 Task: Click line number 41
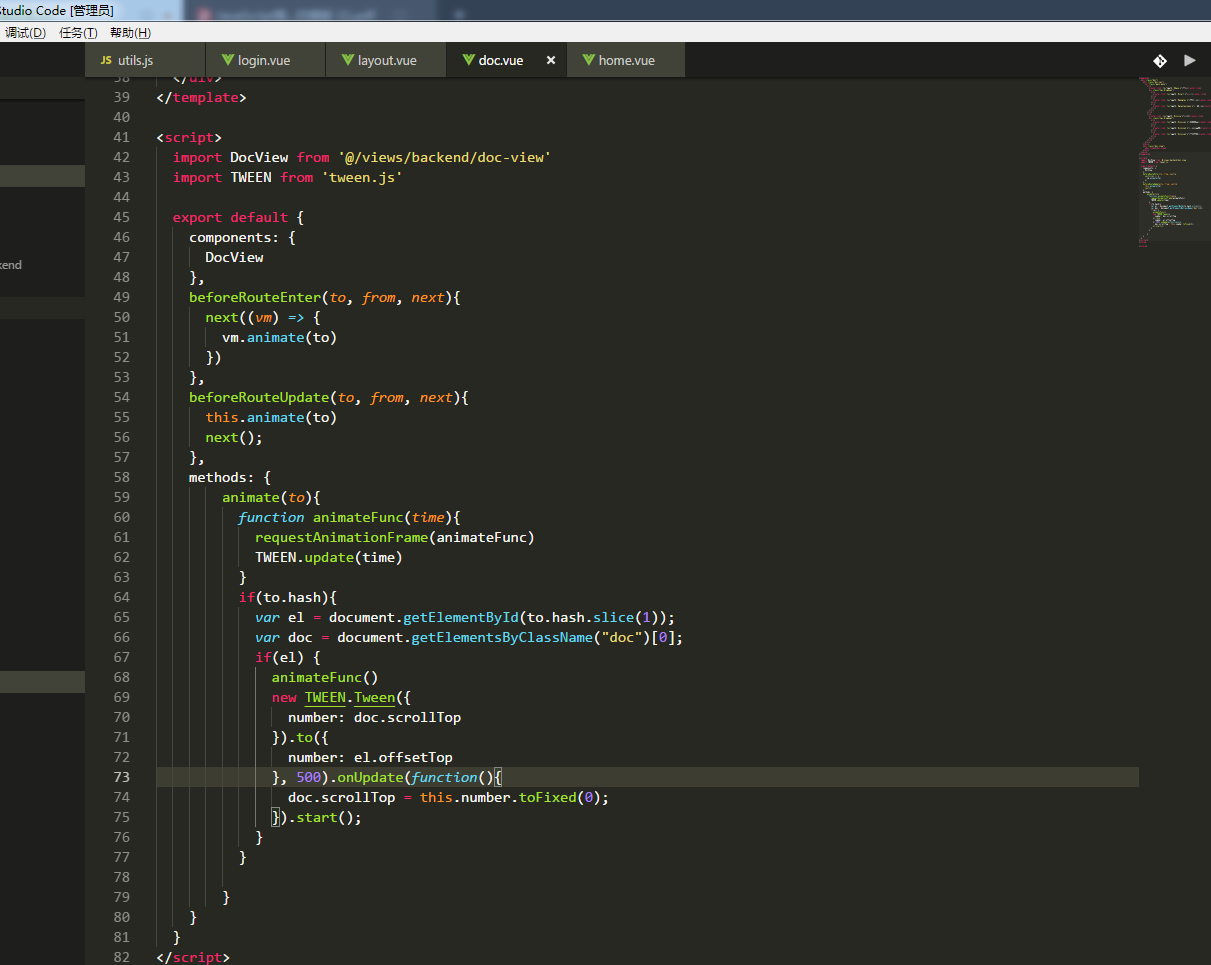(x=122, y=137)
